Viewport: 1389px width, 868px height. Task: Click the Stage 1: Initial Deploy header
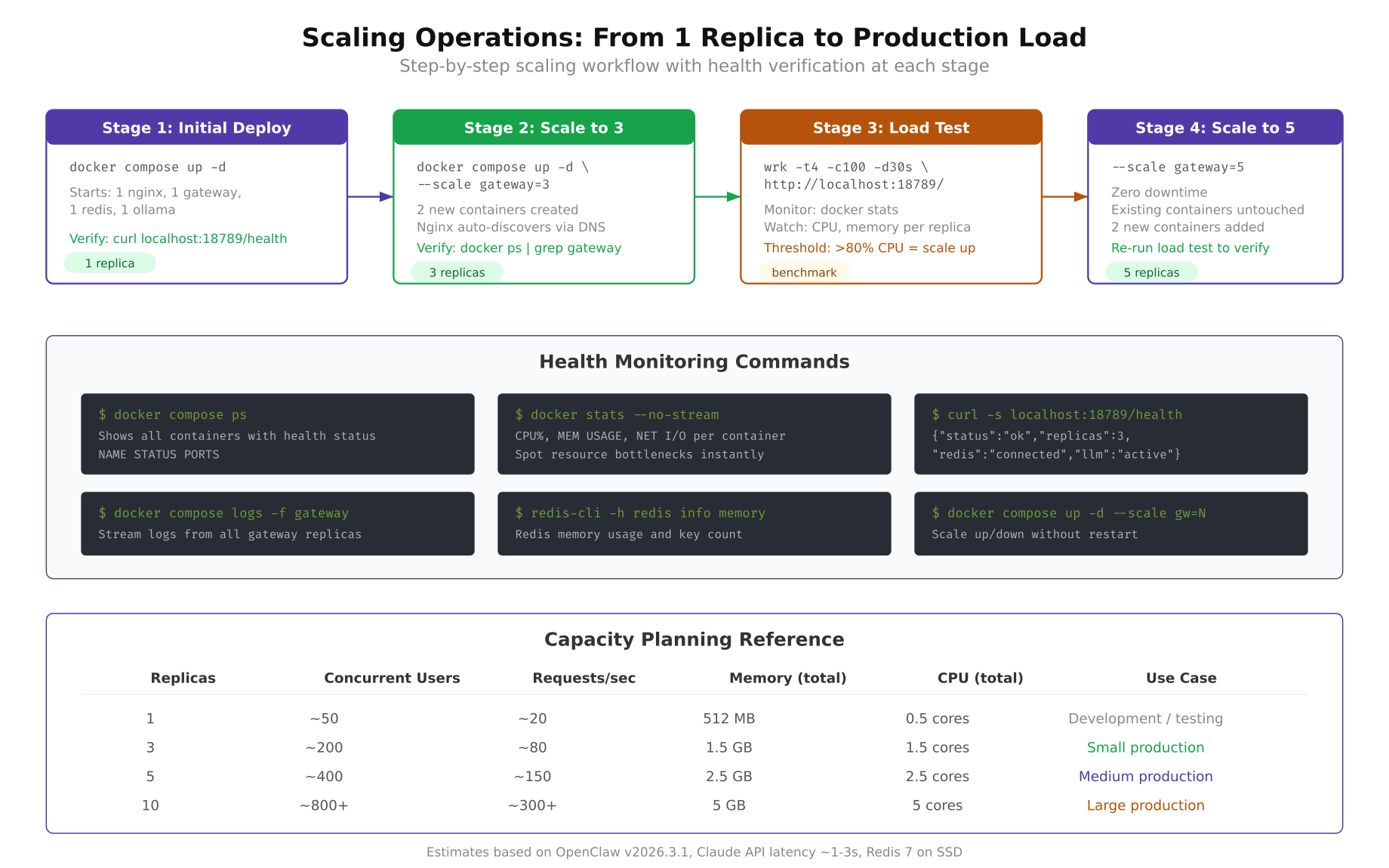pos(196,128)
